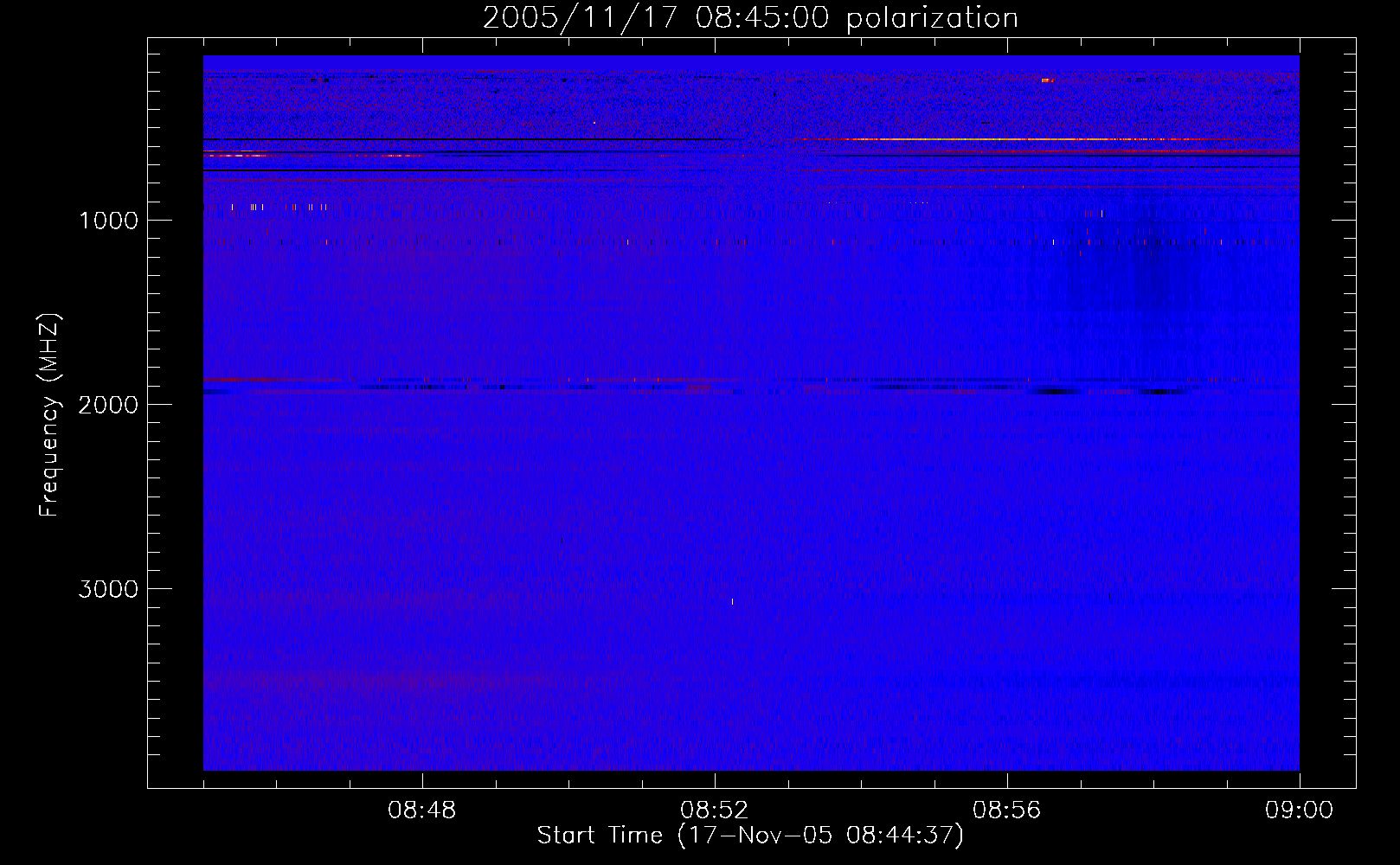
Task: Select the '2000' frequency axis label
Action: (x=108, y=405)
